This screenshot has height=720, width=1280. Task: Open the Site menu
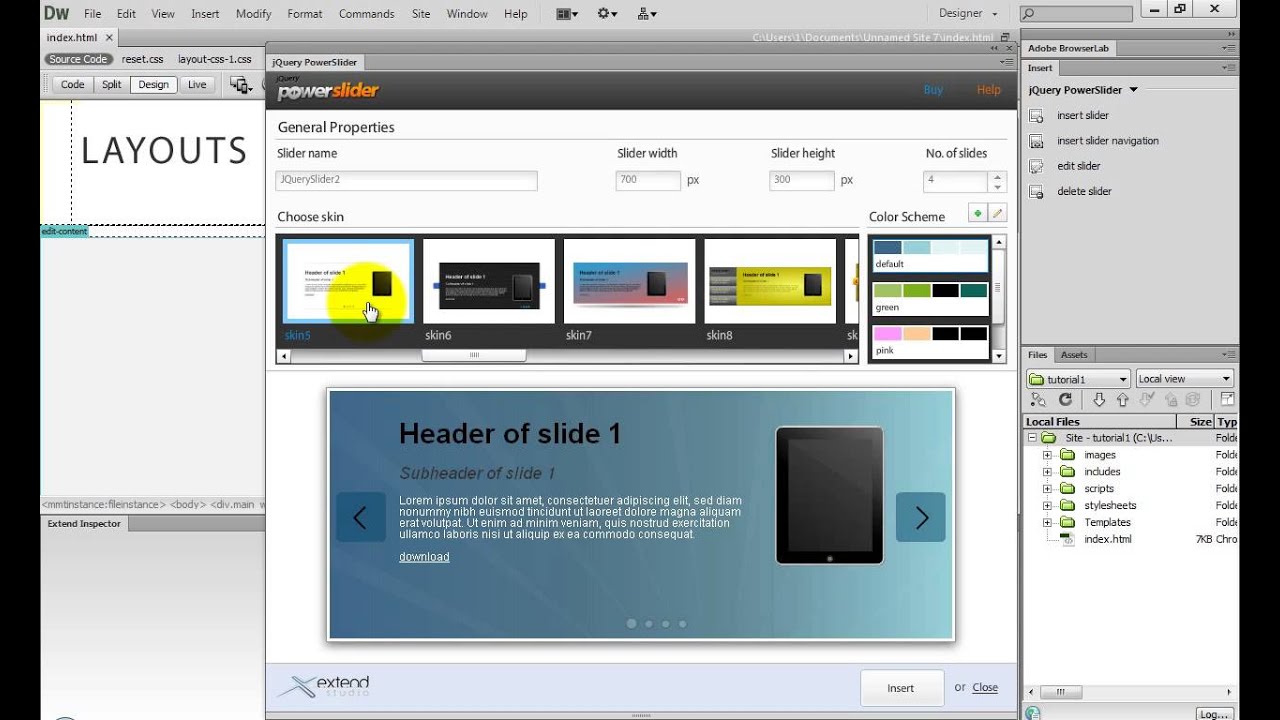pos(421,14)
